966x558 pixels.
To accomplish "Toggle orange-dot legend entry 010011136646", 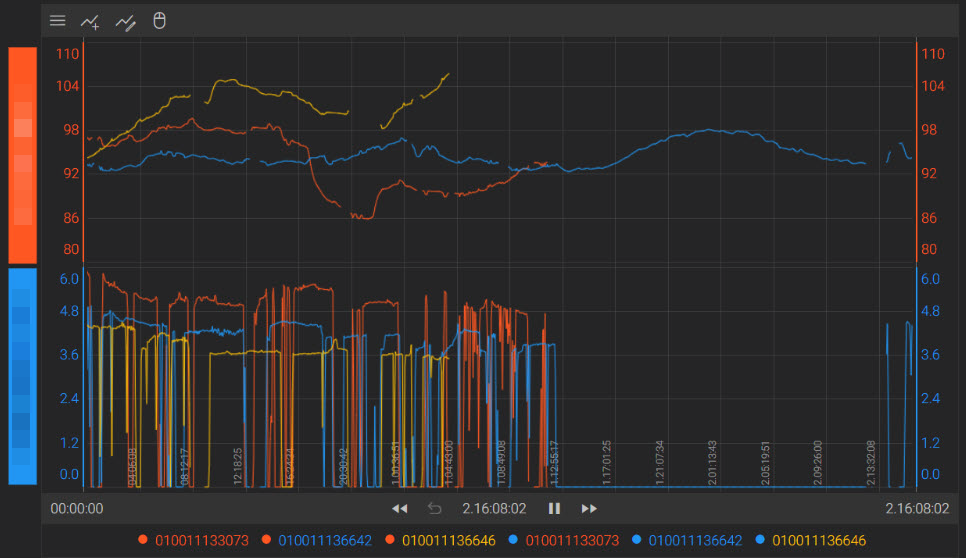I will point(440,541).
